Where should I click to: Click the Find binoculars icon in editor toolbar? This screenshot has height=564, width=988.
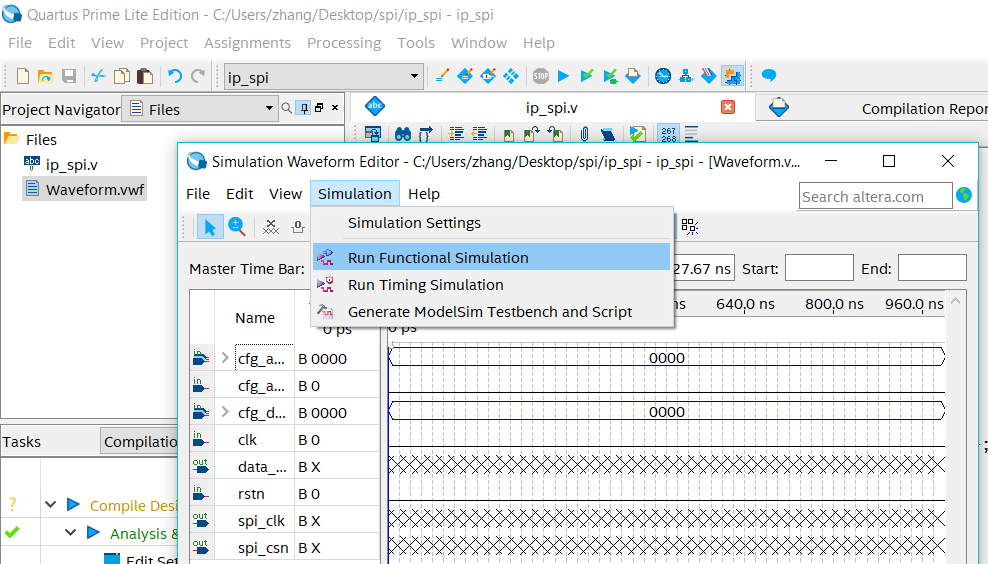(403, 134)
